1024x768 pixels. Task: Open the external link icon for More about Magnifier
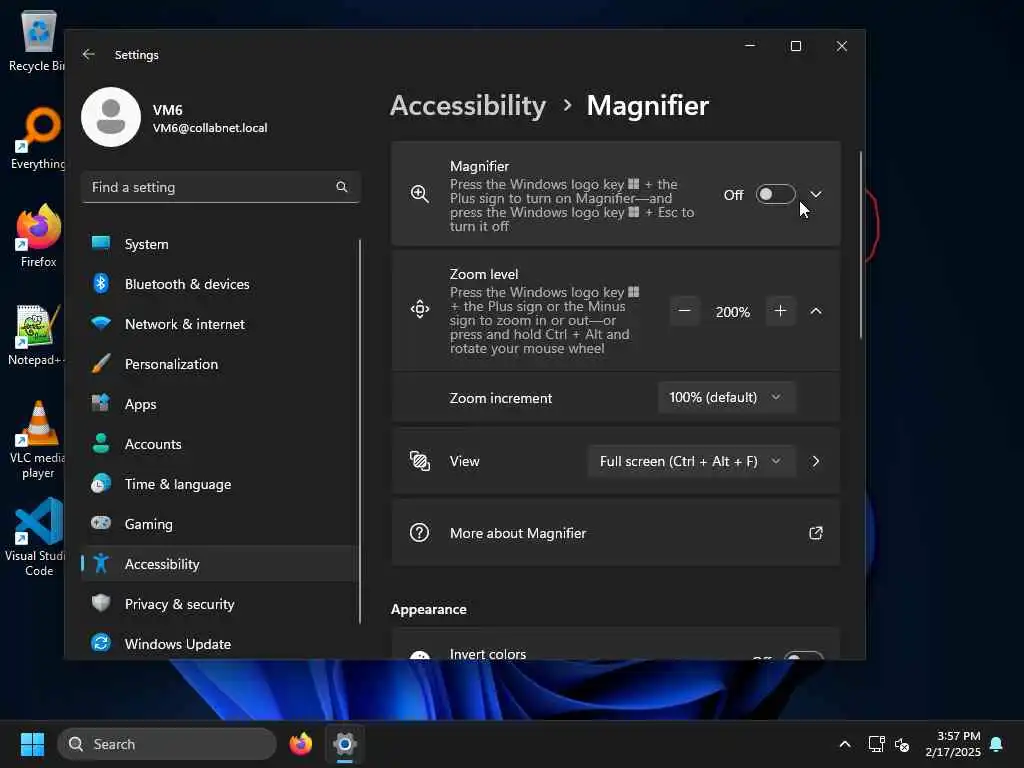(x=816, y=533)
